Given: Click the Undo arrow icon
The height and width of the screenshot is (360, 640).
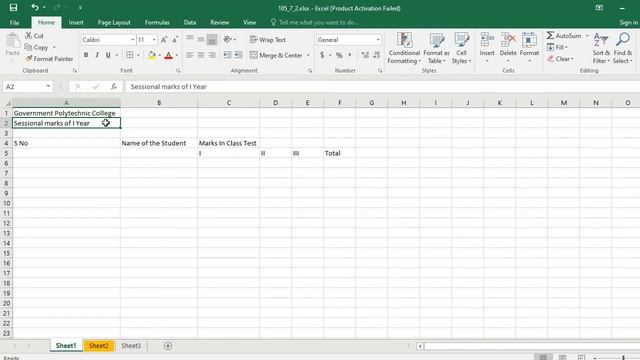Looking at the screenshot, I should [35, 7].
